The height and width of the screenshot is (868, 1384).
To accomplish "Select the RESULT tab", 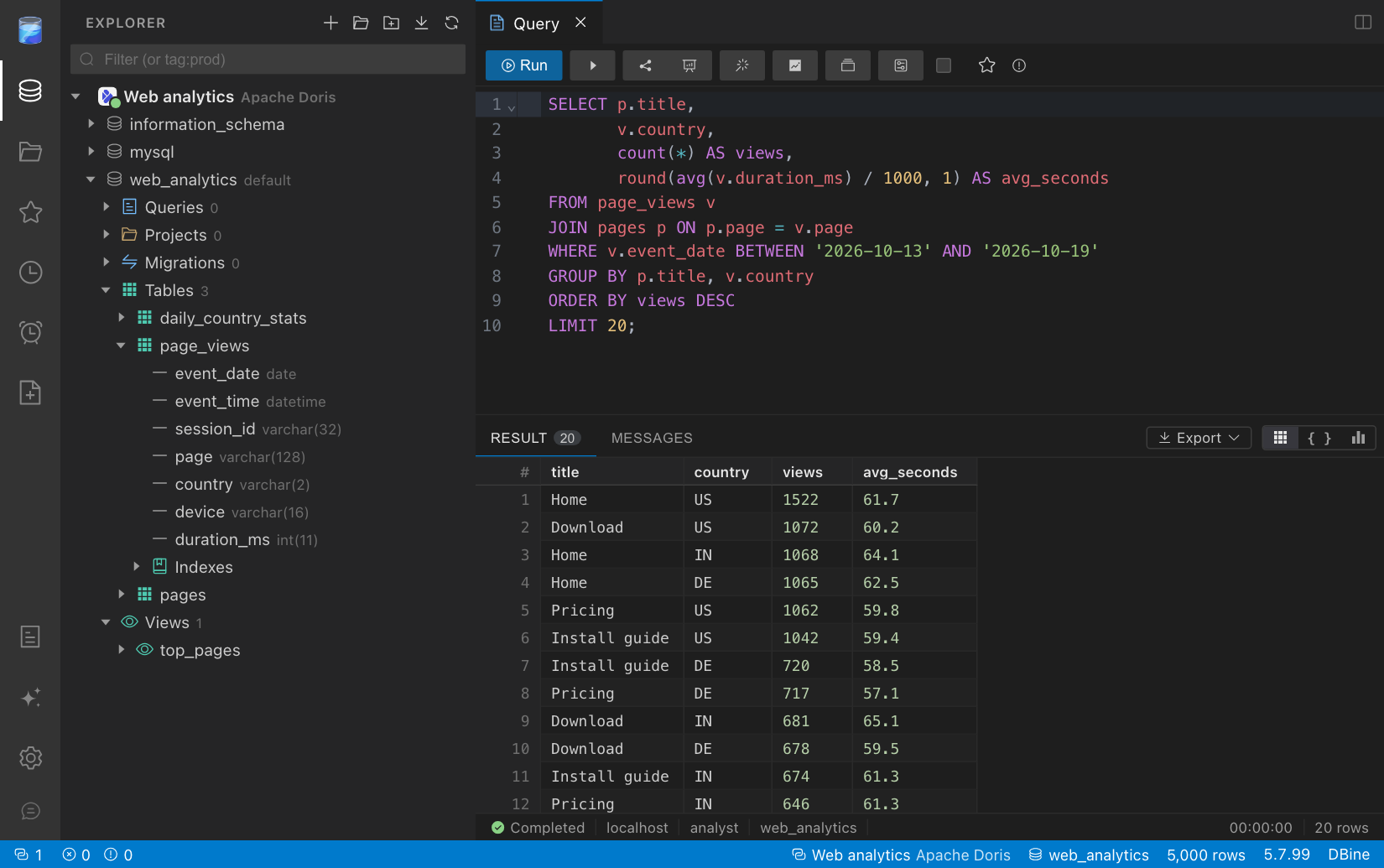I will click(x=535, y=438).
